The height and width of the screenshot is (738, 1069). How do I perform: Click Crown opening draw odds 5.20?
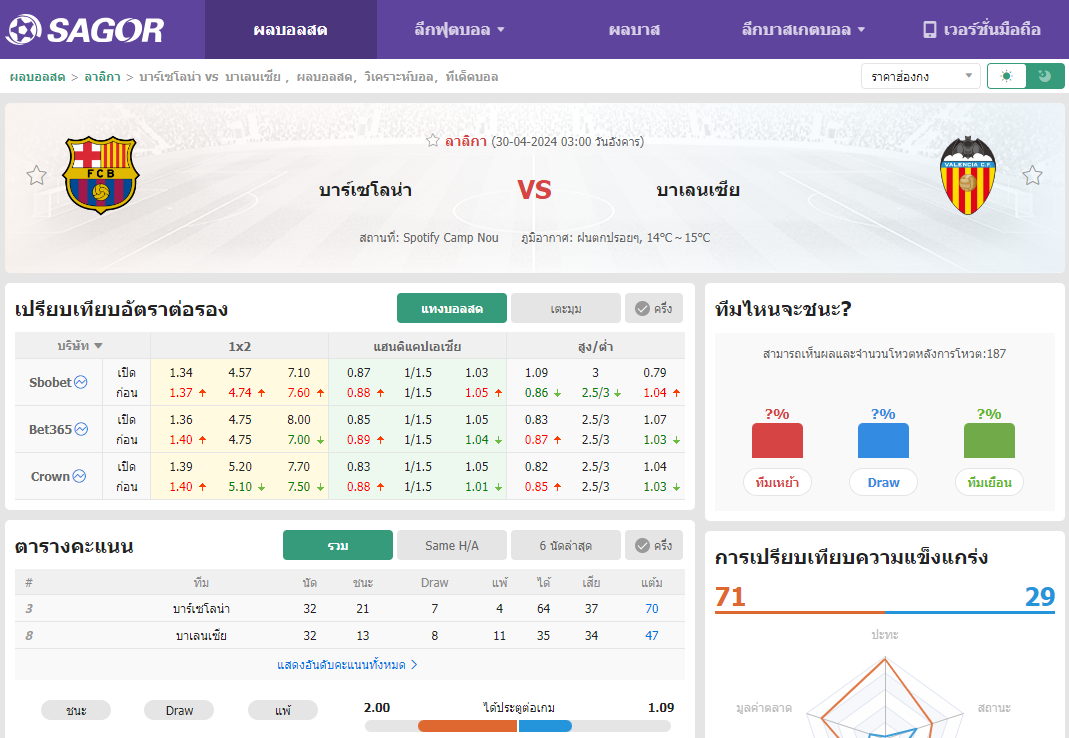(240, 467)
